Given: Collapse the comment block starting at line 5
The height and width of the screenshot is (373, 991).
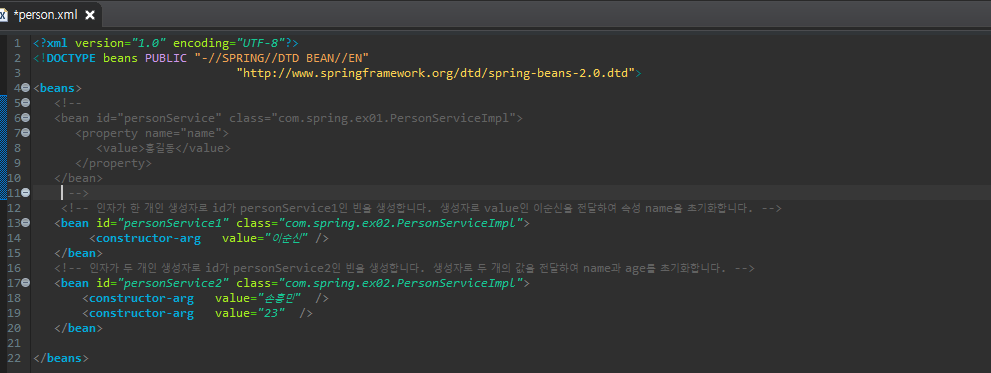Looking at the screenshot, I should [x=26, y=103].
